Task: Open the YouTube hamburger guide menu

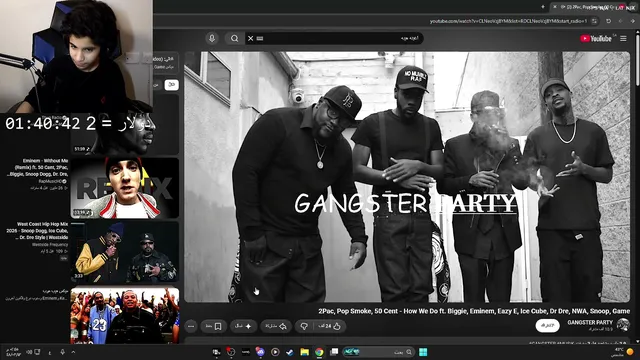Action: tap(623, 38)
